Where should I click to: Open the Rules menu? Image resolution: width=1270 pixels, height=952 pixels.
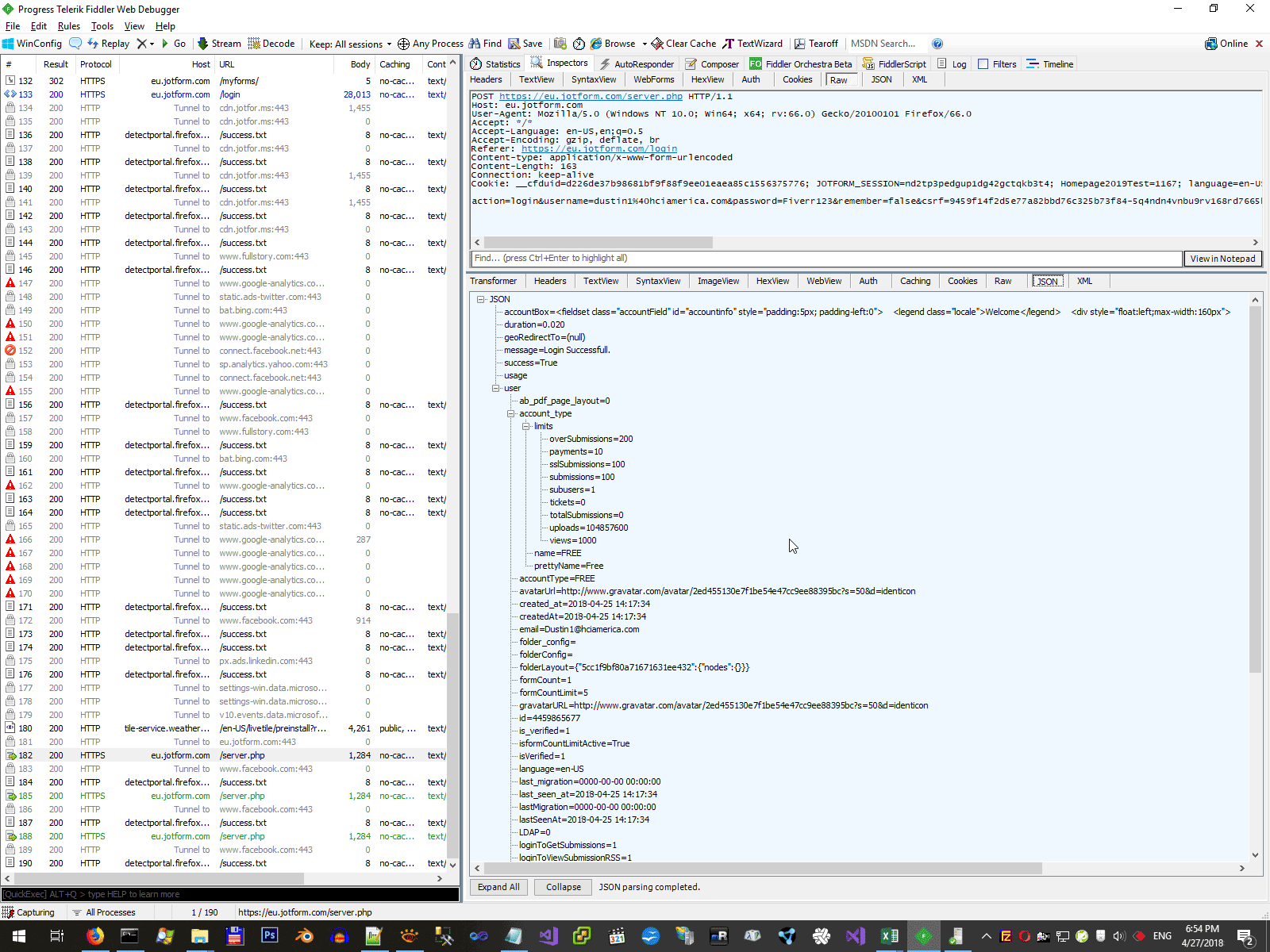[x=69, y=26]
